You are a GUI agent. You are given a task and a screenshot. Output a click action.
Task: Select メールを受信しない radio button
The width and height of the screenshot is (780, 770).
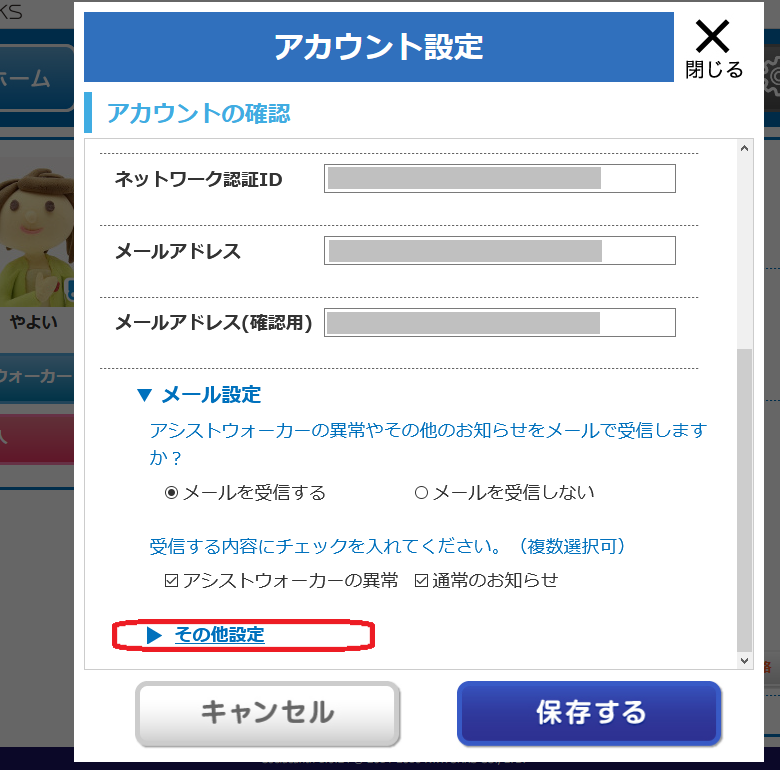click(421, 493)
